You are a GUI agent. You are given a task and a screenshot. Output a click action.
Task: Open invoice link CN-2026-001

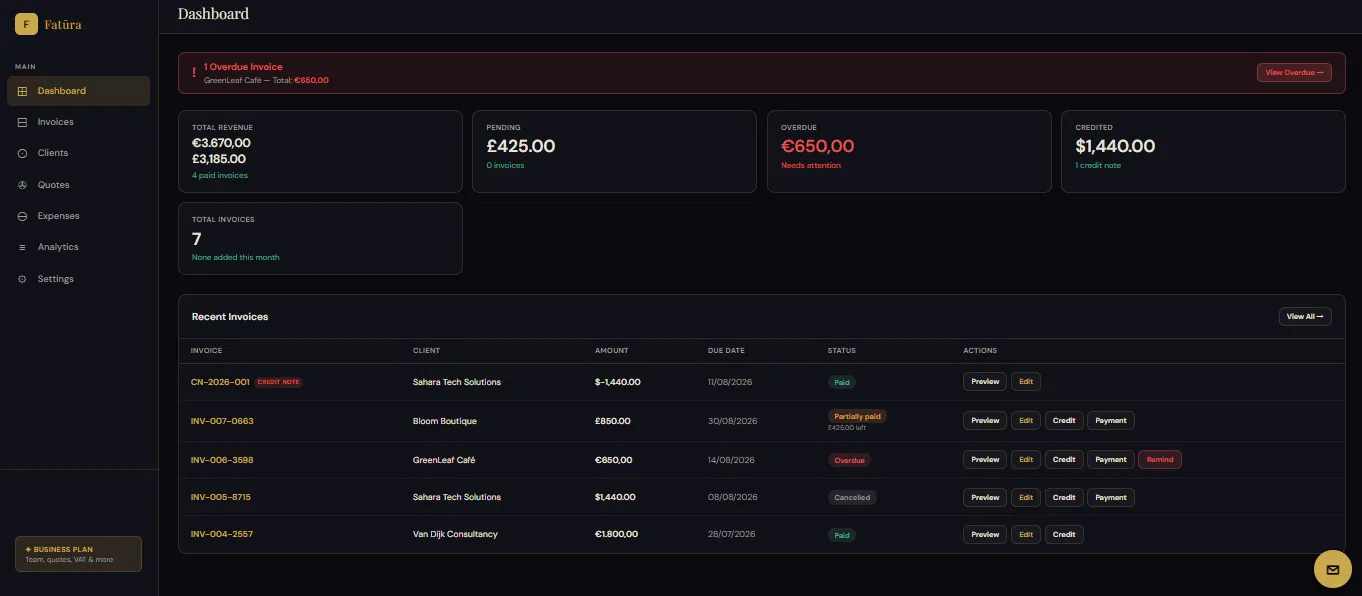[x=220, y=382]
